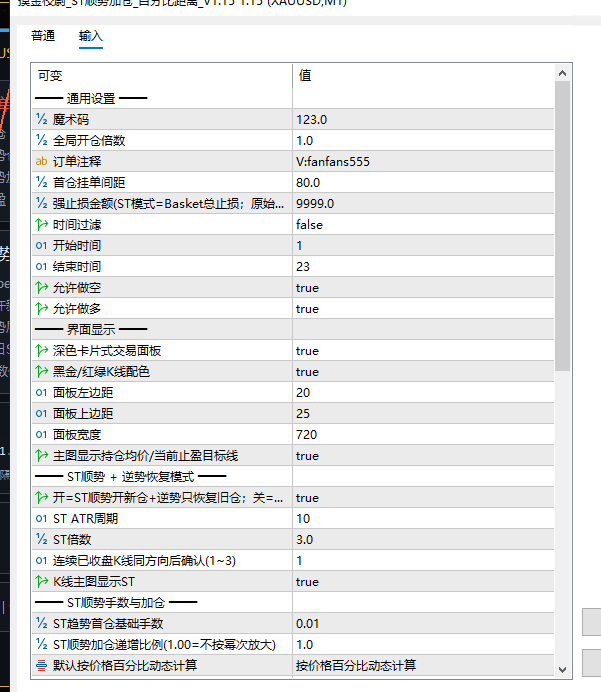601x692 pixels.
Task: Edit the 面板上边距 value 25
Action: pos(423,414)
